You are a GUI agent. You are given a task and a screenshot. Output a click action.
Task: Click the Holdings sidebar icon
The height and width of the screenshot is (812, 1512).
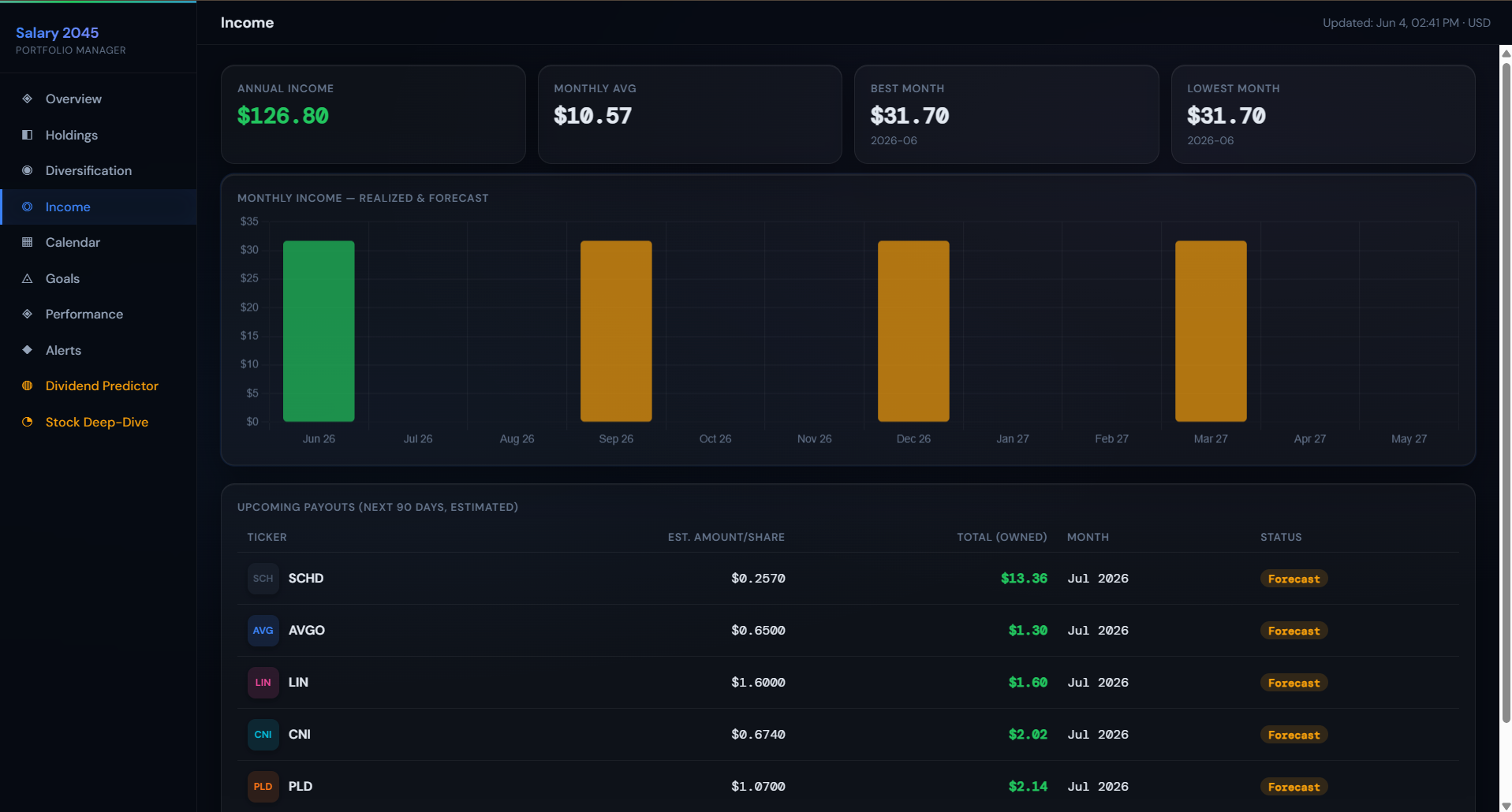click(x=28, y=135)
